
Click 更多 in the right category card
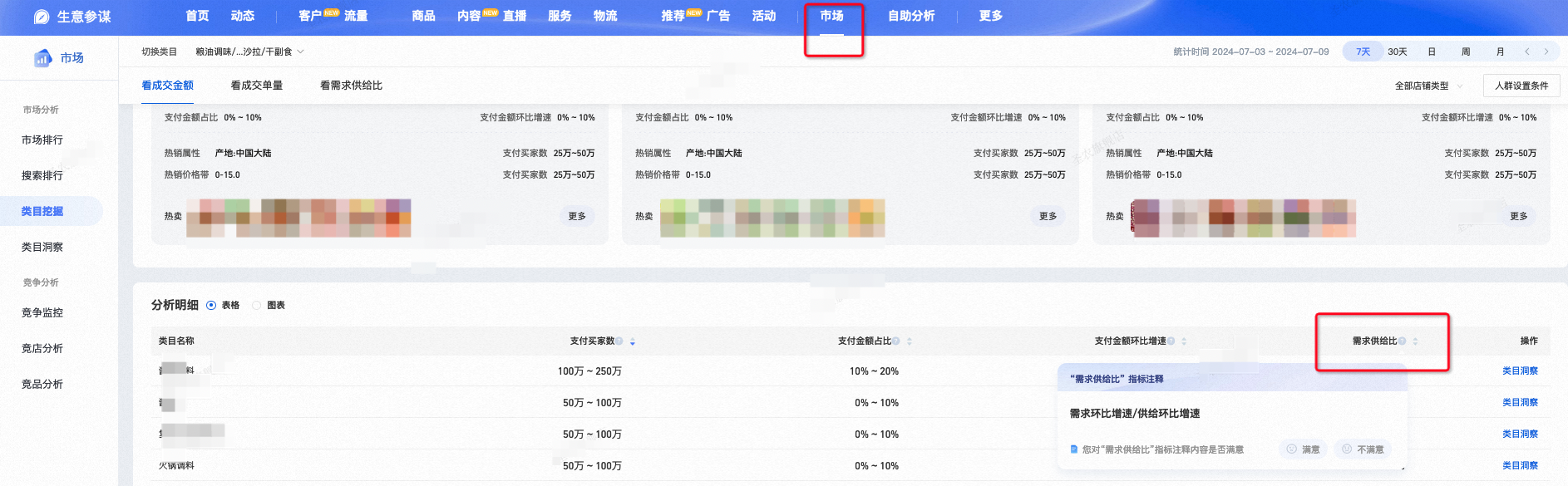pos(1519,216)
